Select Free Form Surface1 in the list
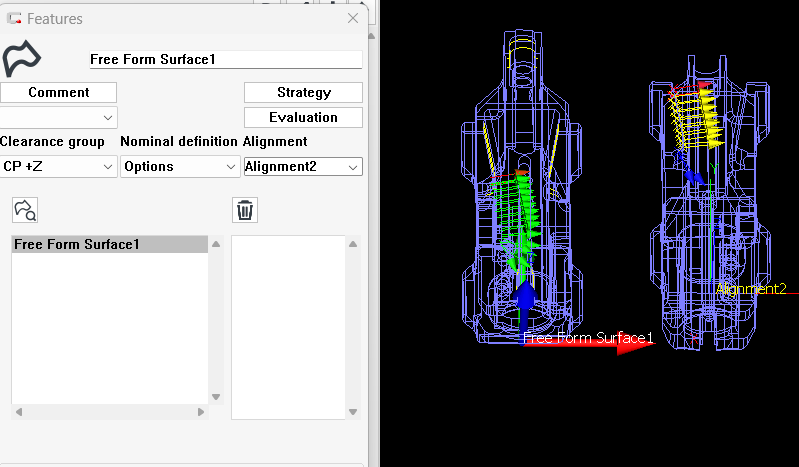Screen dimensions: 799x467 [77, 245]
